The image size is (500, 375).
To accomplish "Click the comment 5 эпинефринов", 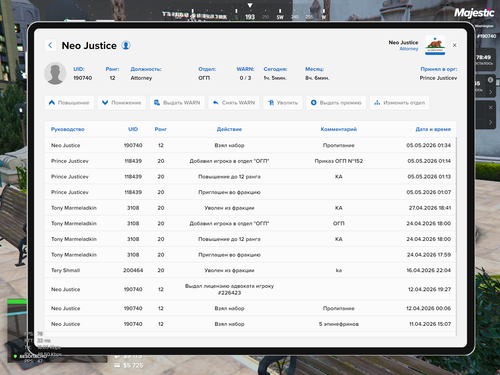I will pyautogui.click(x=339, y=324).
